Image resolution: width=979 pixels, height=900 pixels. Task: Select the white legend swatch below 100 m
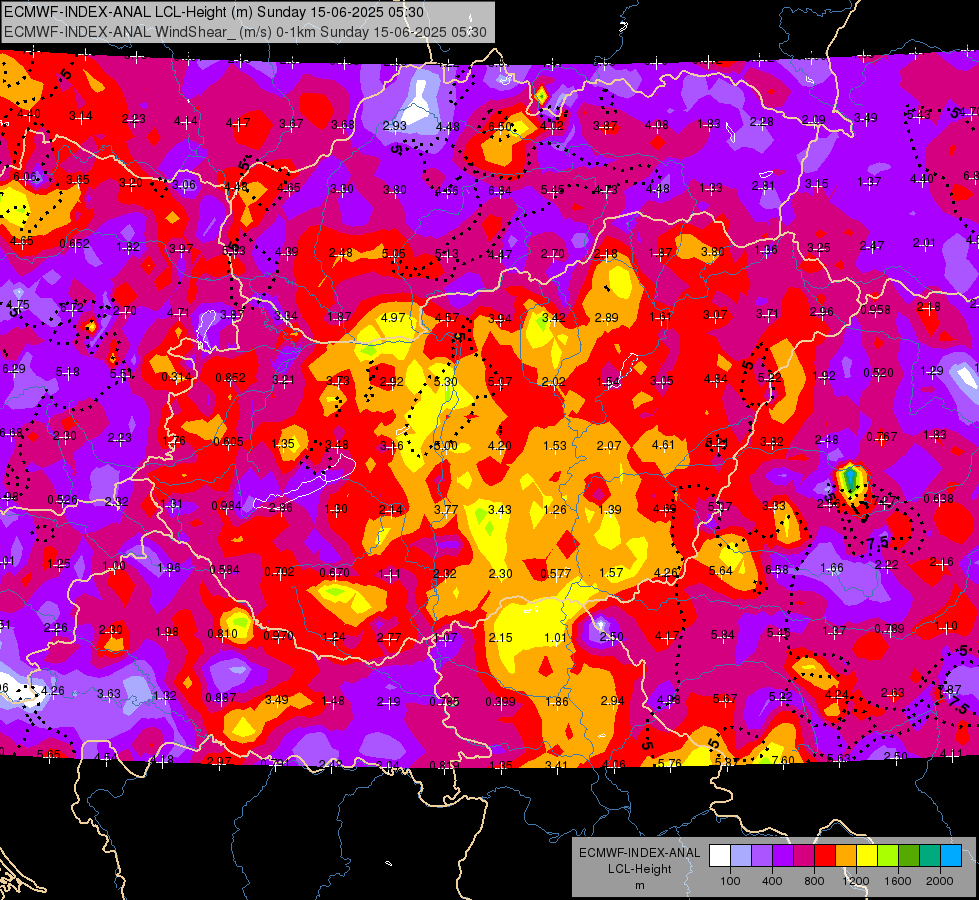click(720, 856)
